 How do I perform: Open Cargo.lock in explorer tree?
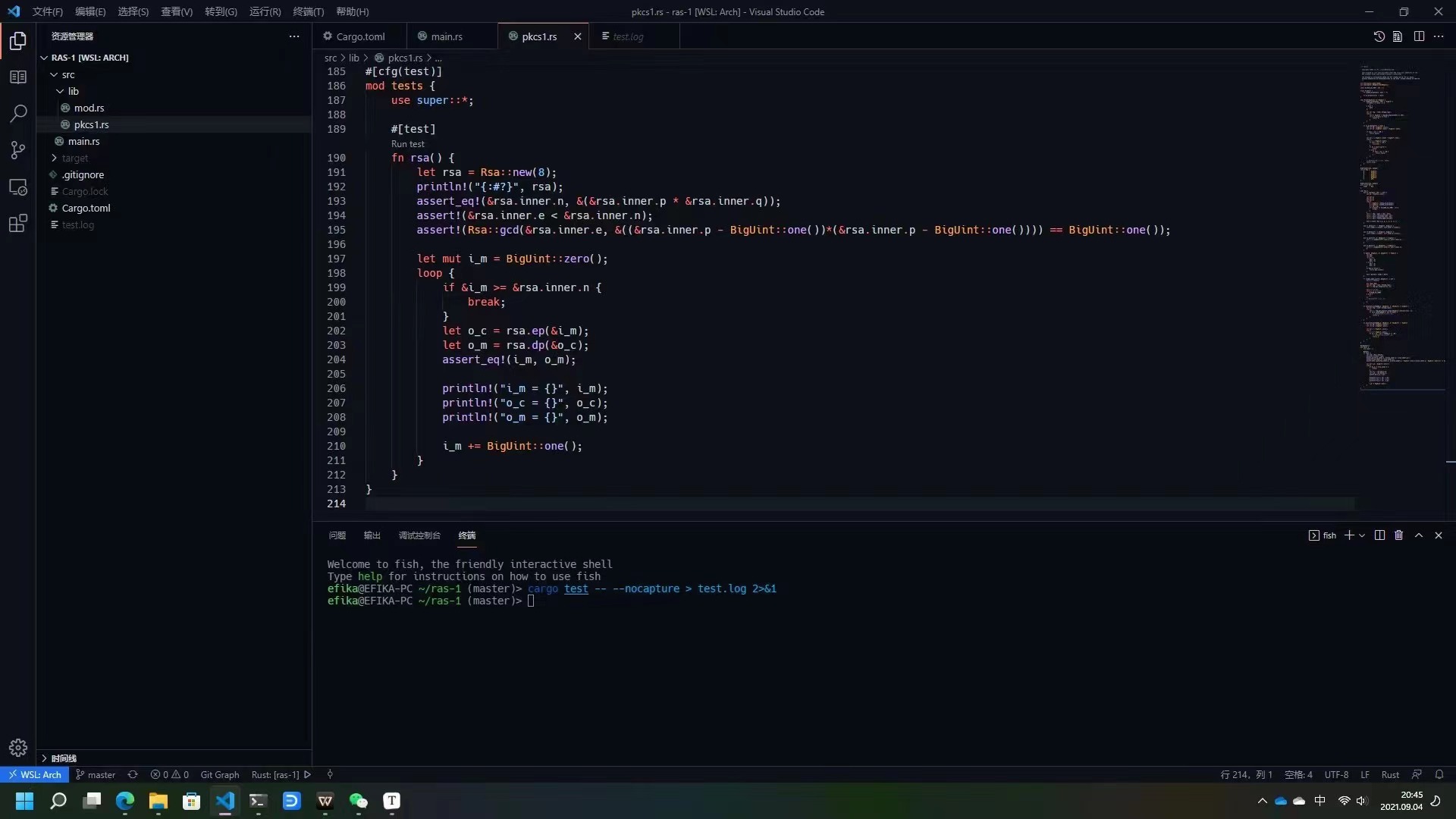pyautogui.click(x=85, y=191)
